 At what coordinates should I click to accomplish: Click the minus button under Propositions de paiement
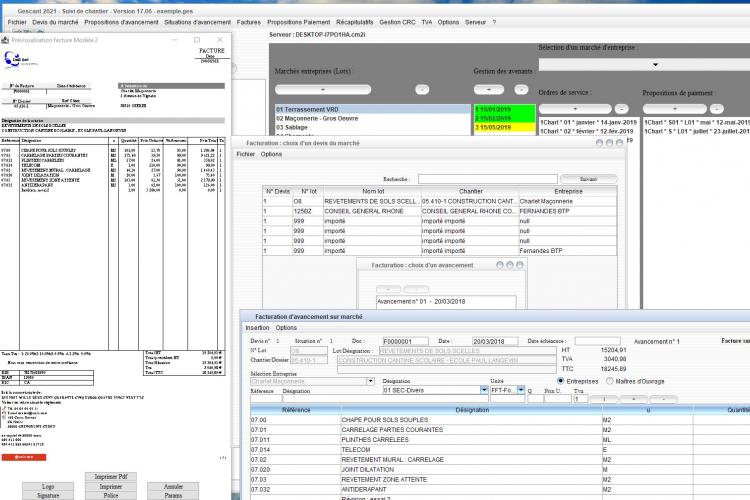click(x=717, y=109)
